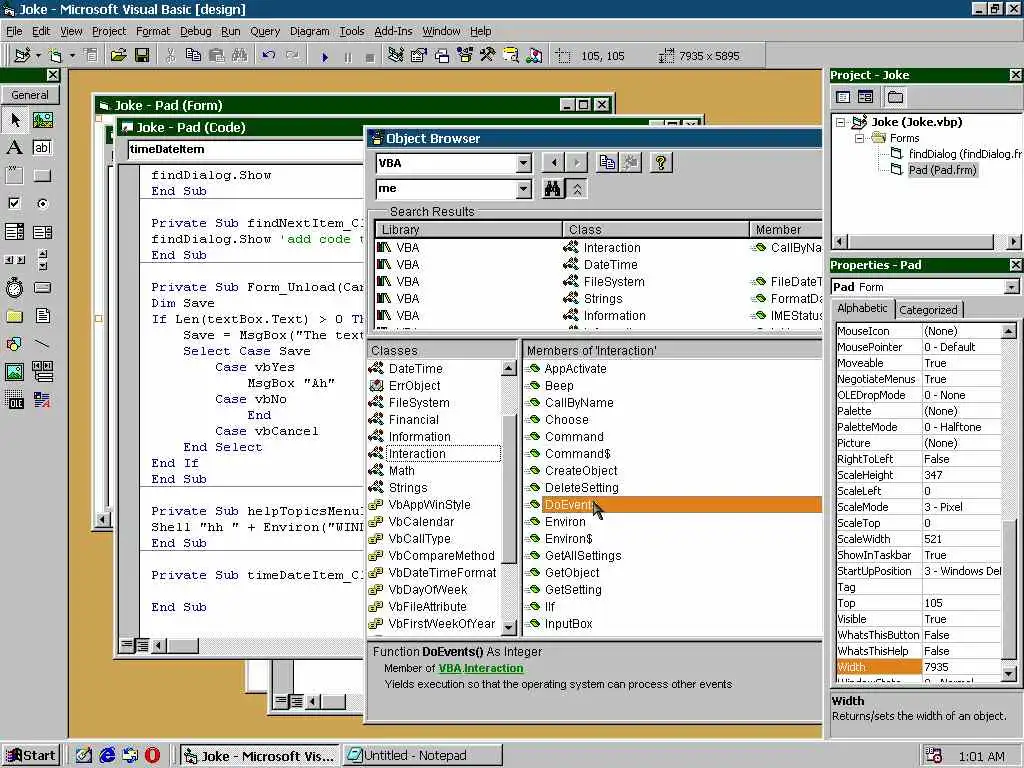Click the Class column header in Search Results
1024x768 pixels.
click(x=656, y=229)
